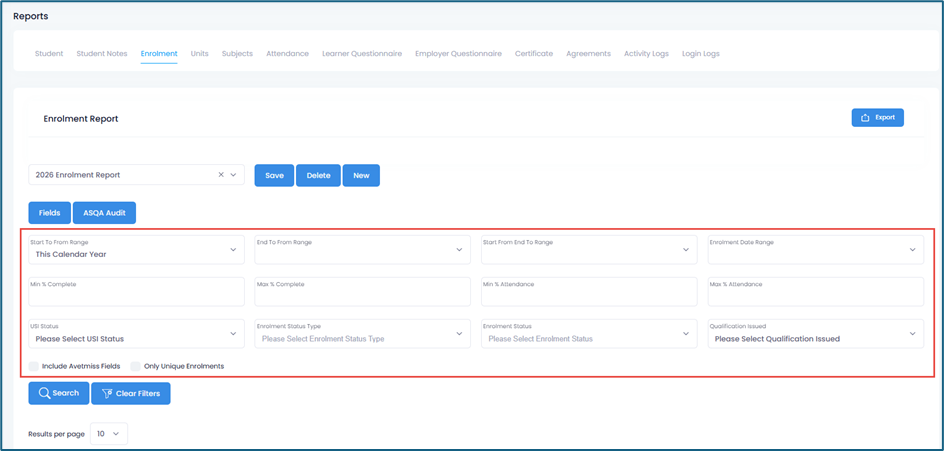Tick the Only Unique Enrolments checkbox
This screenshot has width=944, height=451.
[136, 366]
